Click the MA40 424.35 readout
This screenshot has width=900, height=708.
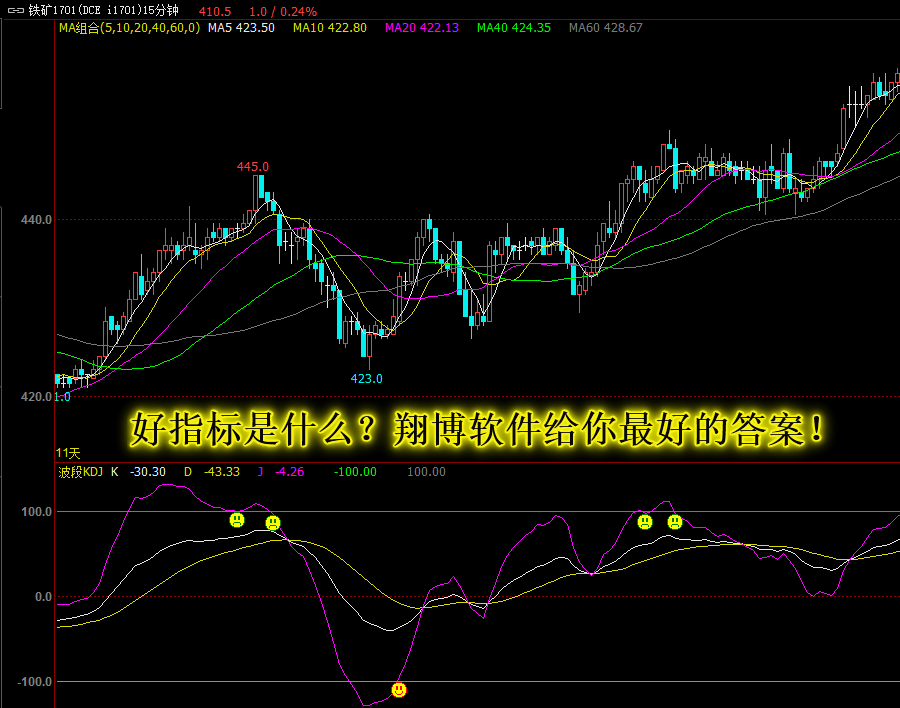[514, 28]
